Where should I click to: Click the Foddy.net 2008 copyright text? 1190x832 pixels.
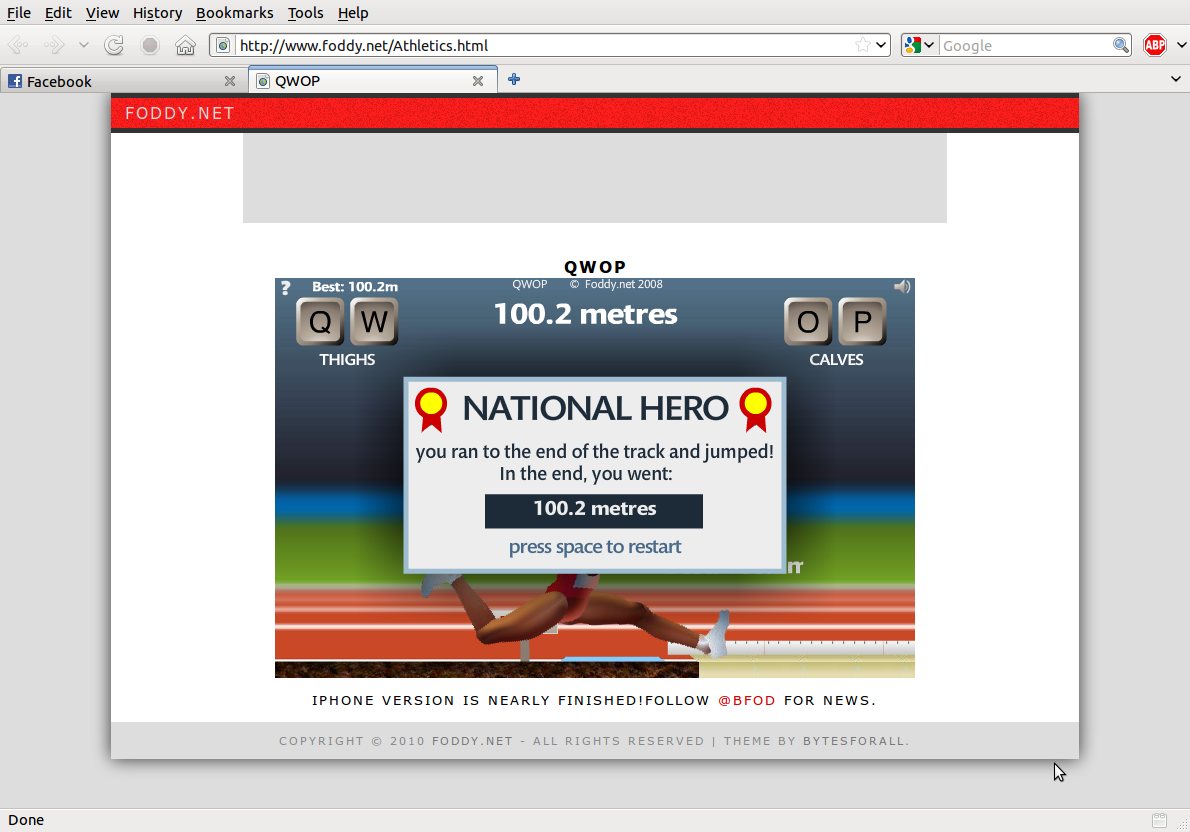point(616,285)
